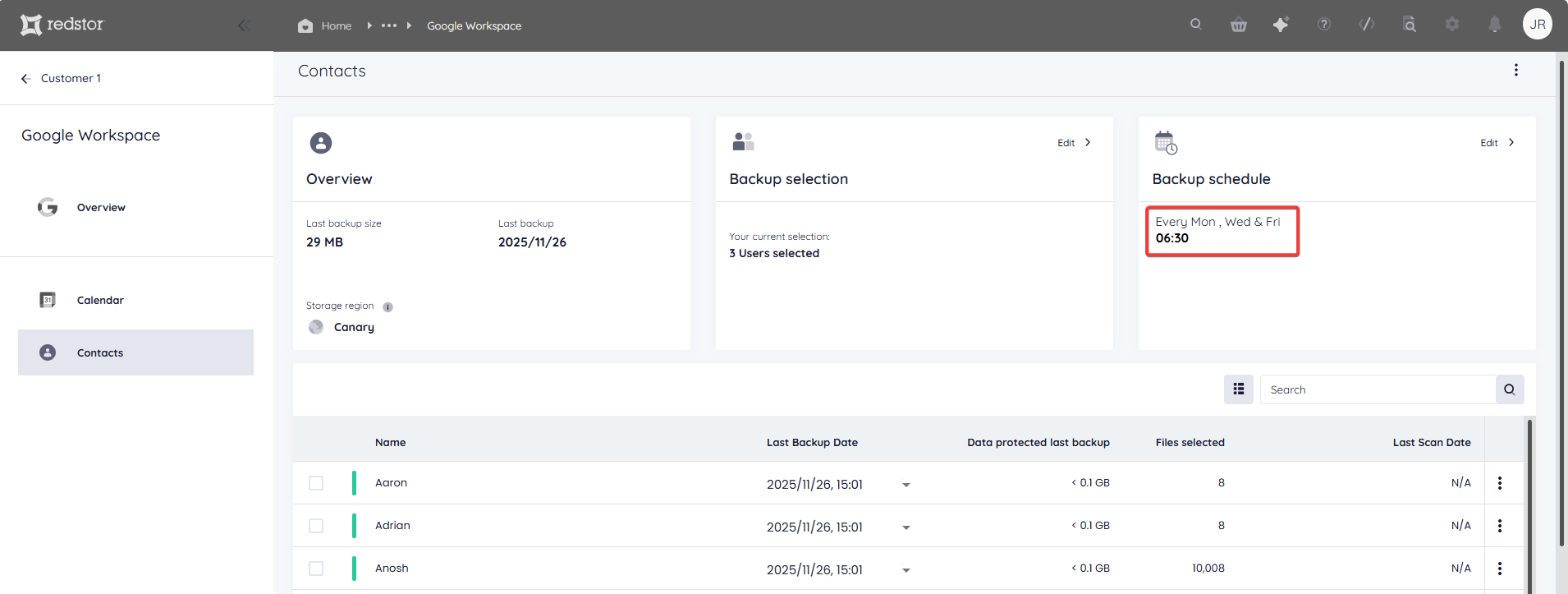Screen dimensions: 1568x594
Task: Click the Backup schedule Edit chevron
Action: point(1511,142)
